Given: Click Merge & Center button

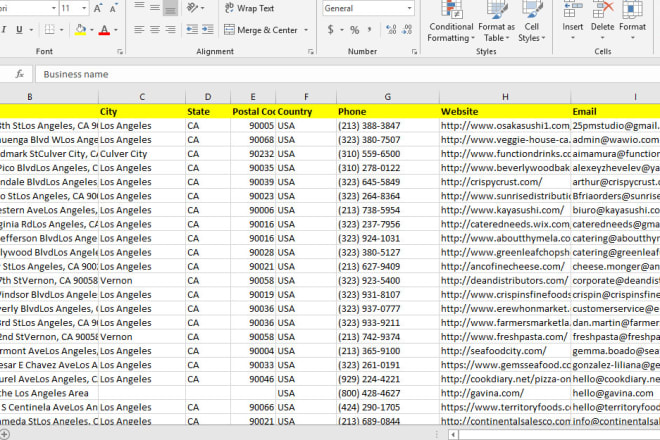Looking at the screenshot, I should pos(261,30).
